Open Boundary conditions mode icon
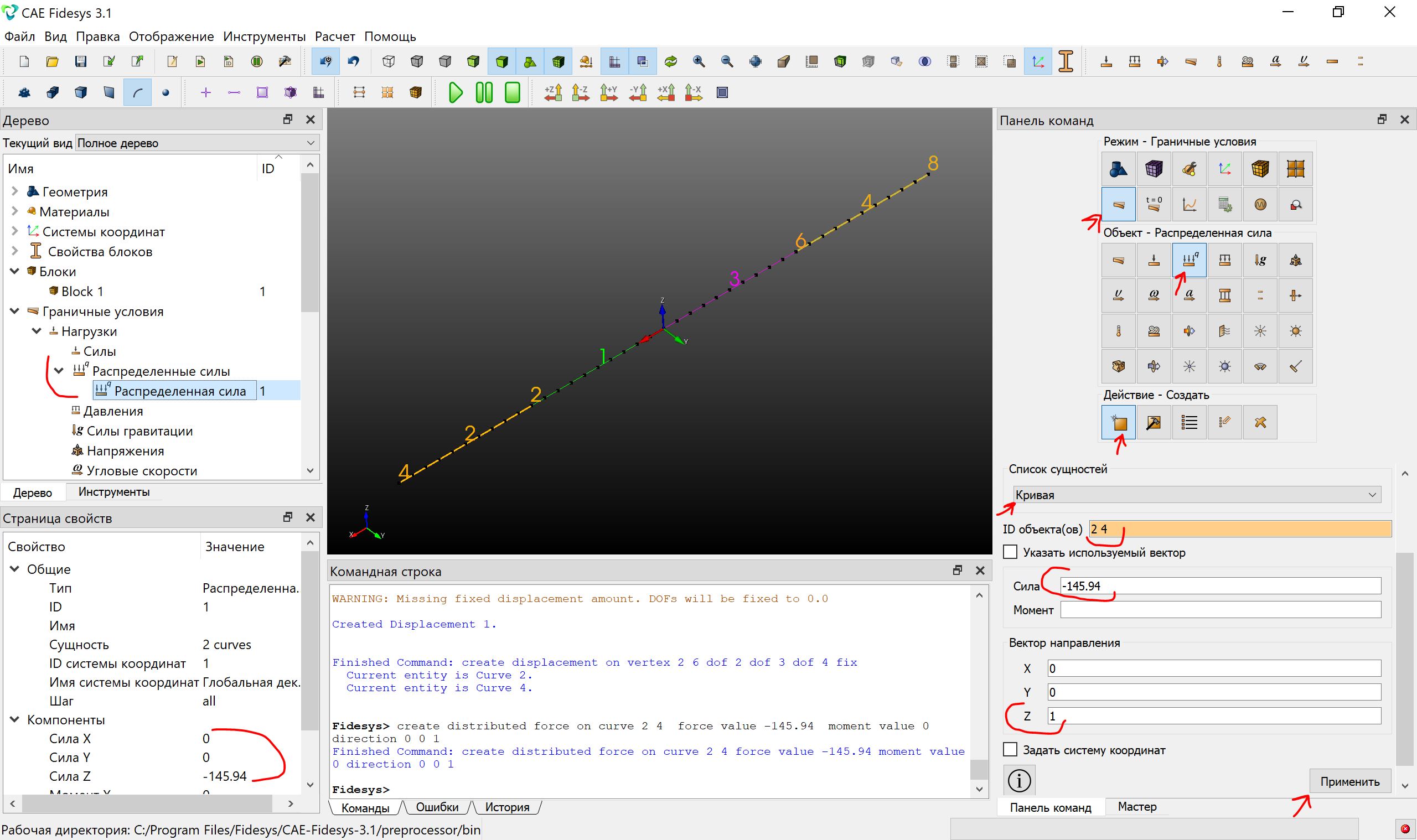 (1118, 204)
